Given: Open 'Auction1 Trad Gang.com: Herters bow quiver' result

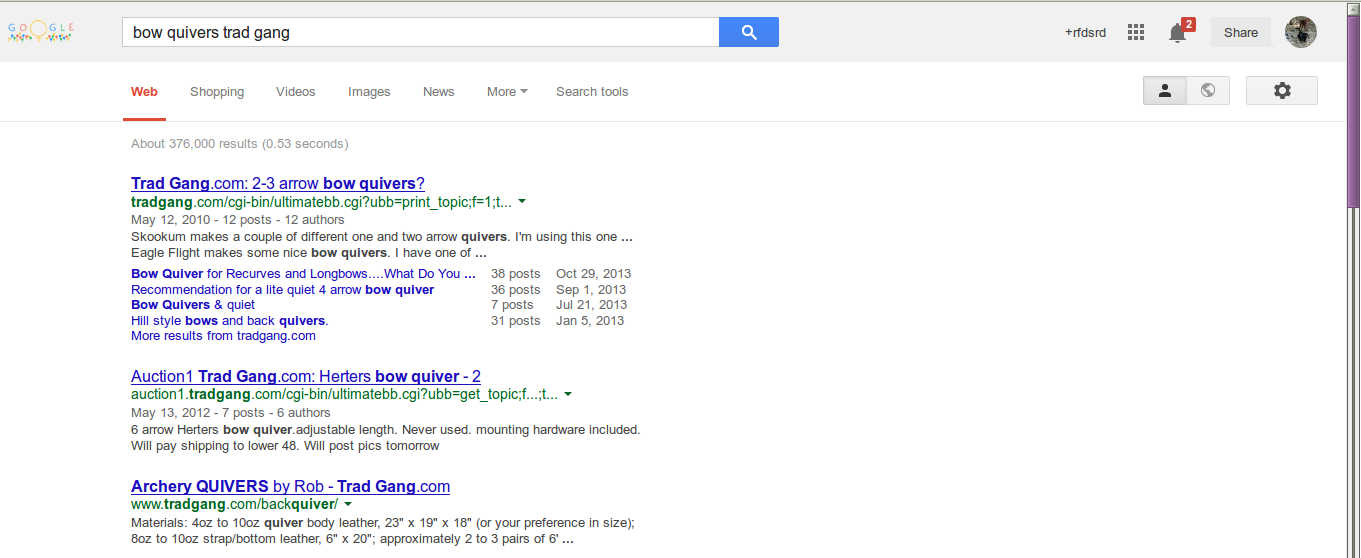Looking at the screenshot, I should [x=306, y=376].
